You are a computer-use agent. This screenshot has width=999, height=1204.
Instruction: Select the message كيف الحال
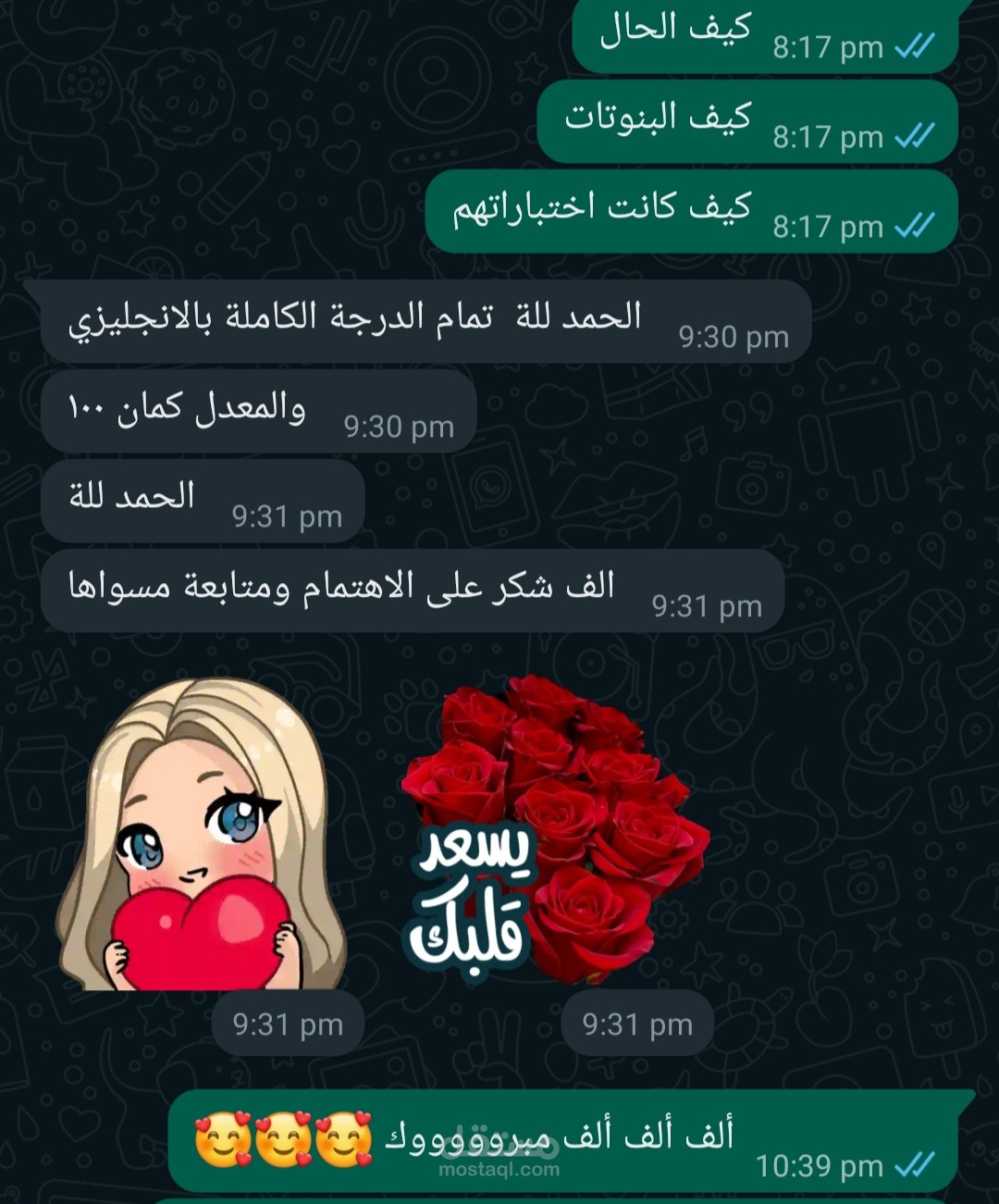[764, 35]
